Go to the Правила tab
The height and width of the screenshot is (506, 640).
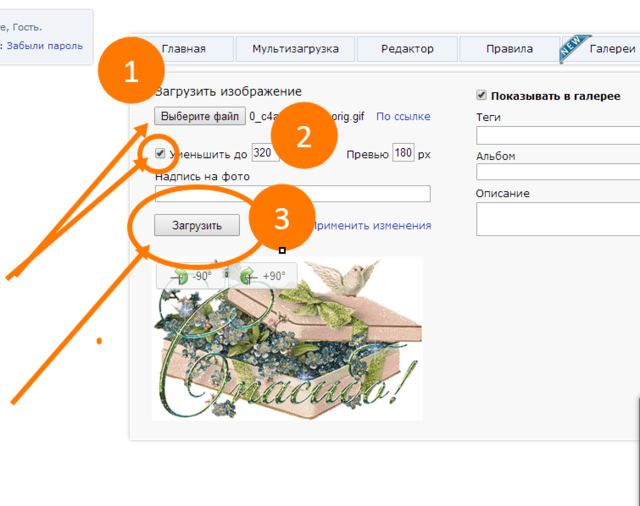tap(509, 49)
